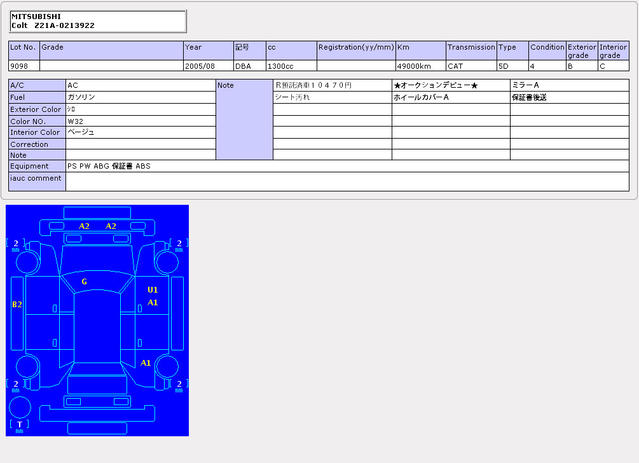Click the spare tire T marker

19,424
